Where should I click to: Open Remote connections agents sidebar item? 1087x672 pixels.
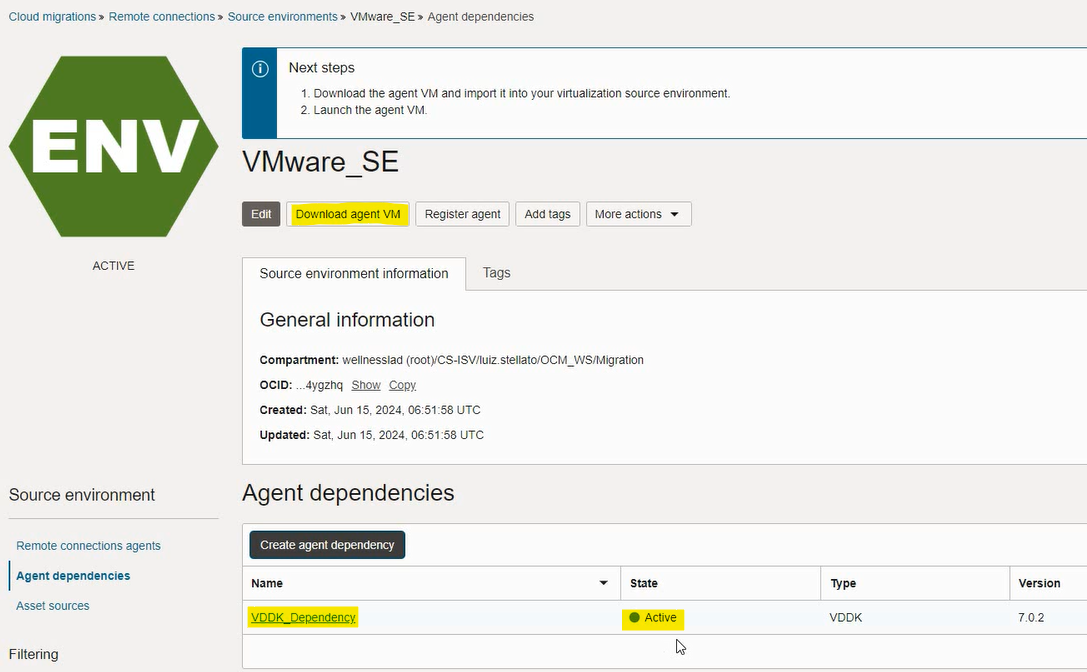pos(88,546)
